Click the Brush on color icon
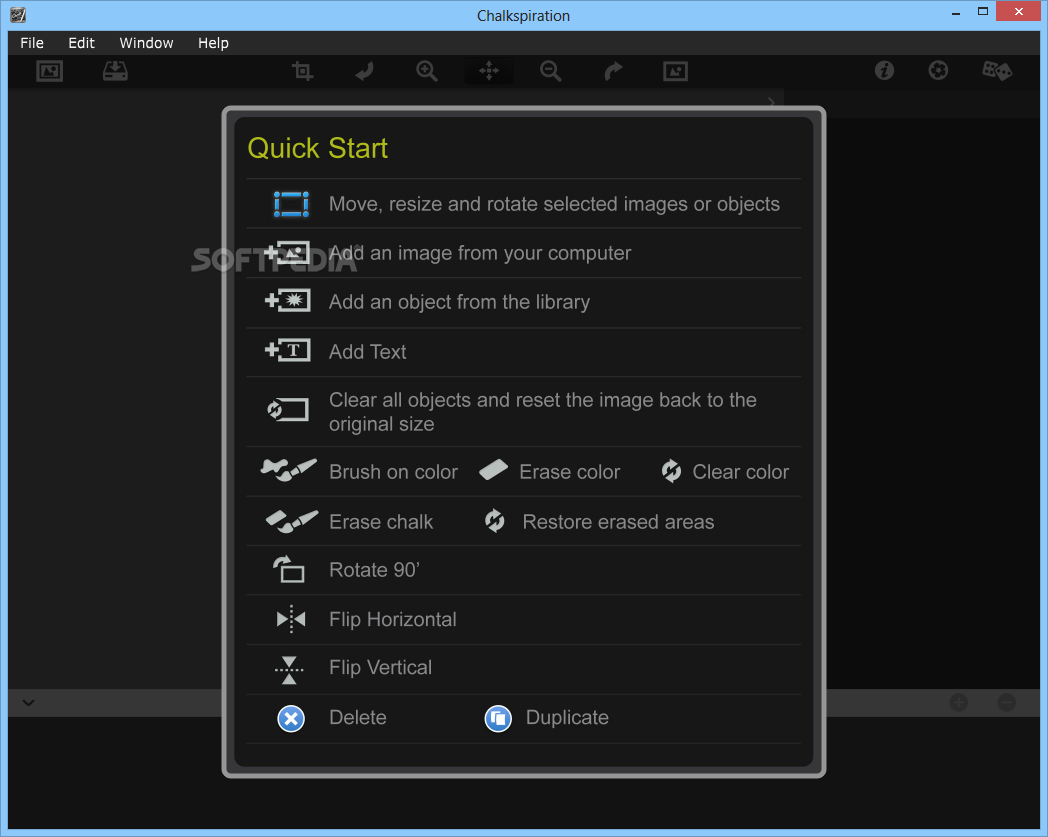Screen dimensions: 1048x837 pyautogui.click(x=289, y=470)
